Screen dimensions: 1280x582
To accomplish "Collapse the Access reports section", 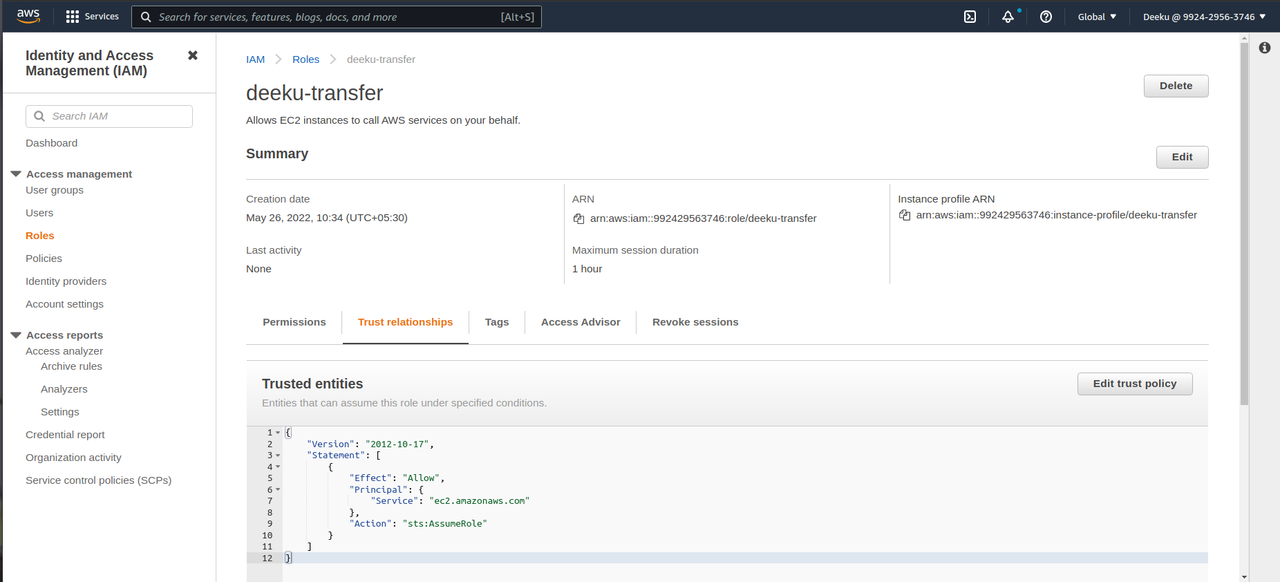I will [16, 335].
